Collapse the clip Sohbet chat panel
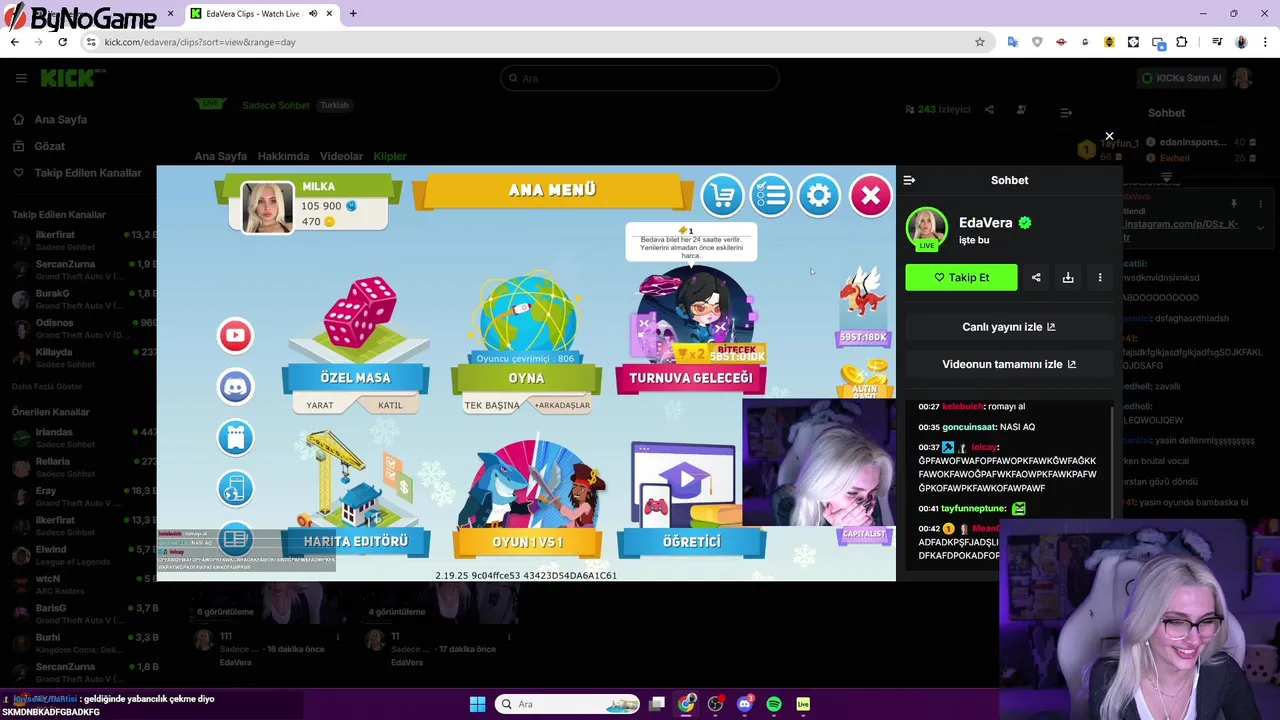Viewport: 1280px width, 720px height. 909,180
